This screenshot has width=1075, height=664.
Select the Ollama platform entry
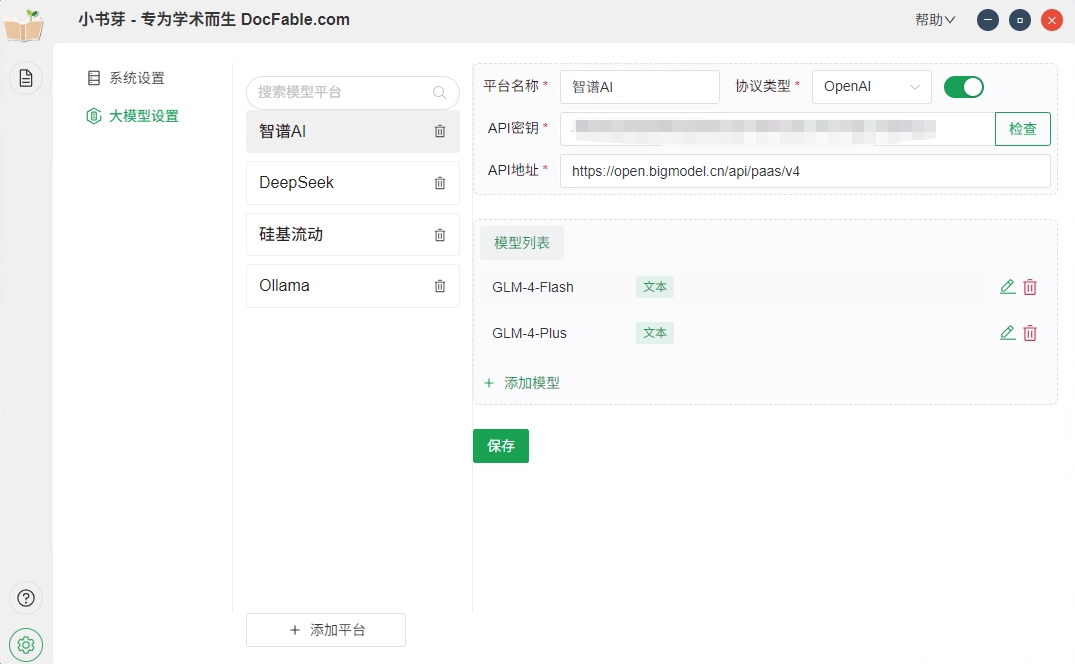point(352,286)
